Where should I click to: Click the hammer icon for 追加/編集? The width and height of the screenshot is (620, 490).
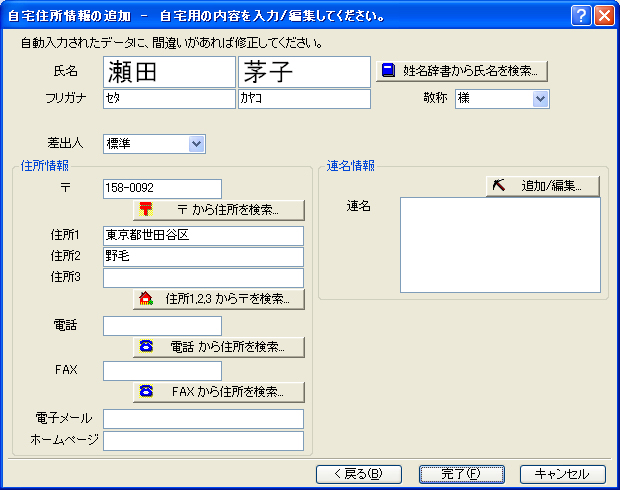click(x=497, y=186)
